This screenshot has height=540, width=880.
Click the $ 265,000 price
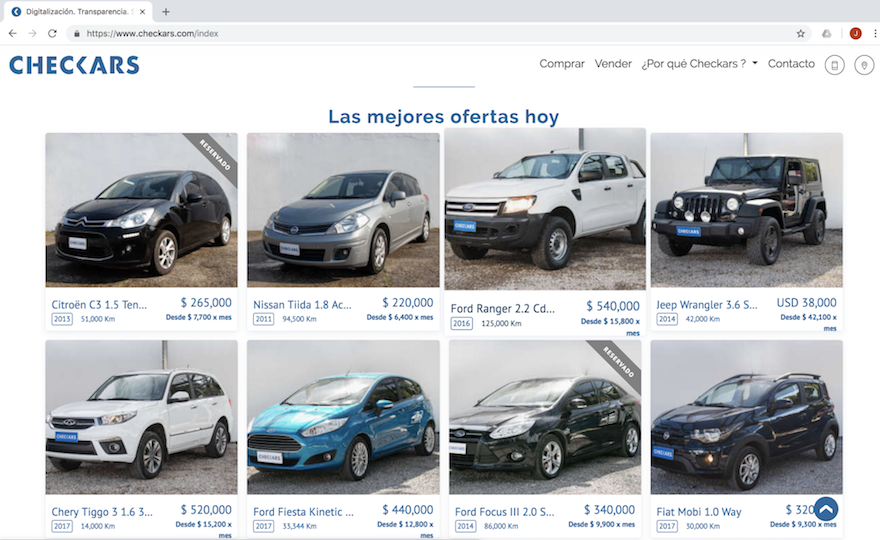206,303
